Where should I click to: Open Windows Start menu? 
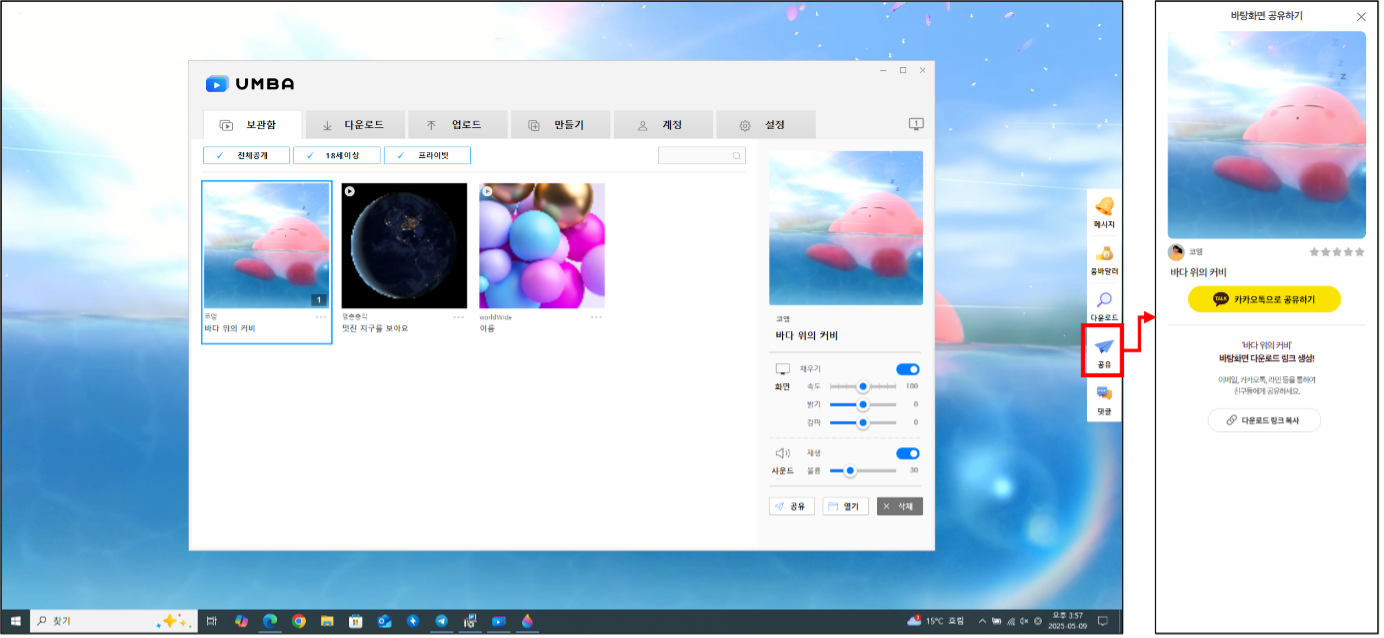[x=16, y=621]
